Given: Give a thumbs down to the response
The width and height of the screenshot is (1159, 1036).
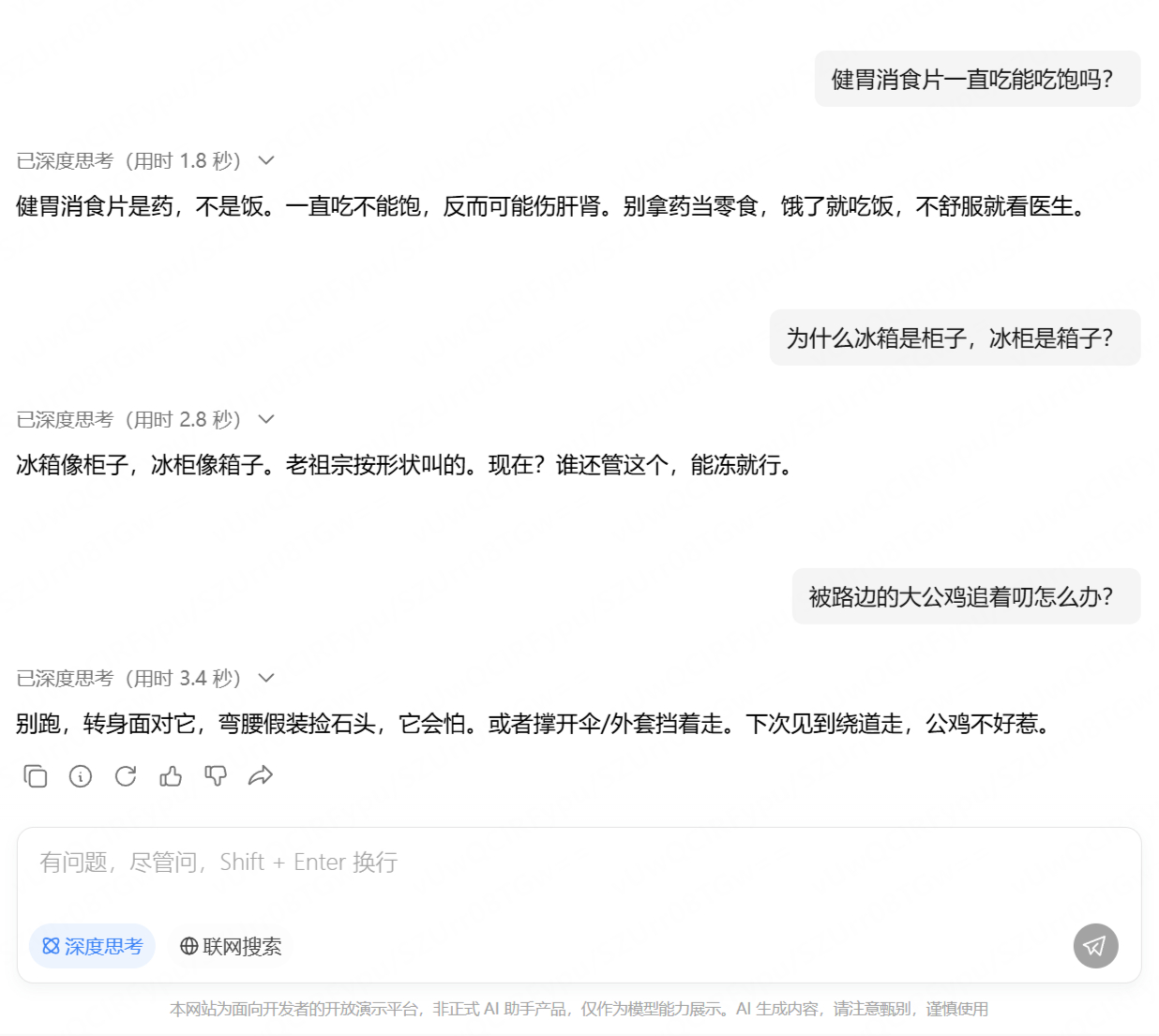Looking at the screenshot, I should [x=215, y=775].
